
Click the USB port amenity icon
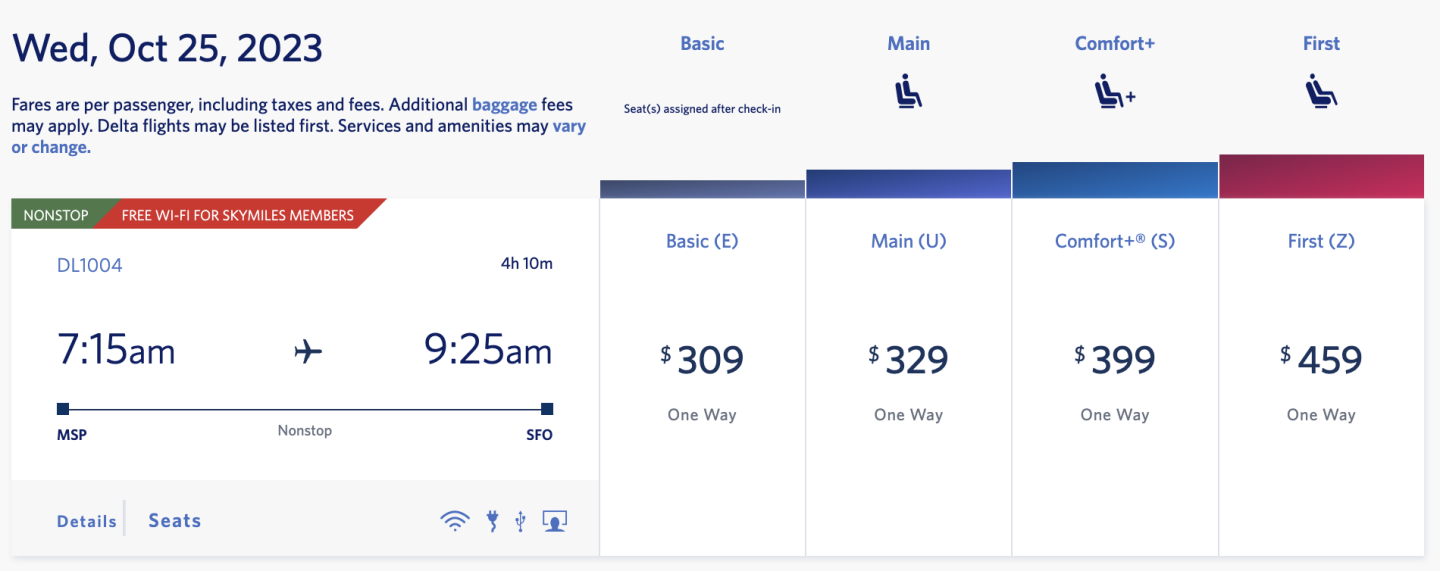(x=520, y=521)
